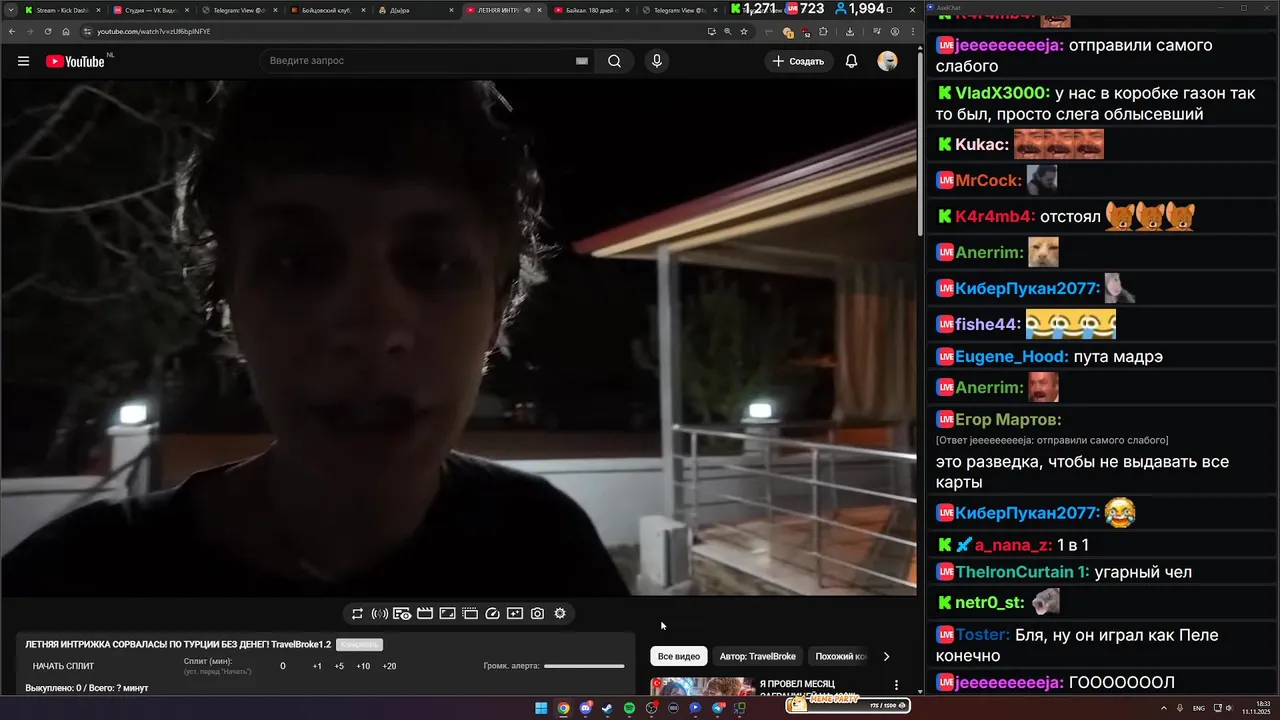Open browser home page icon

[x=66, y=31]
